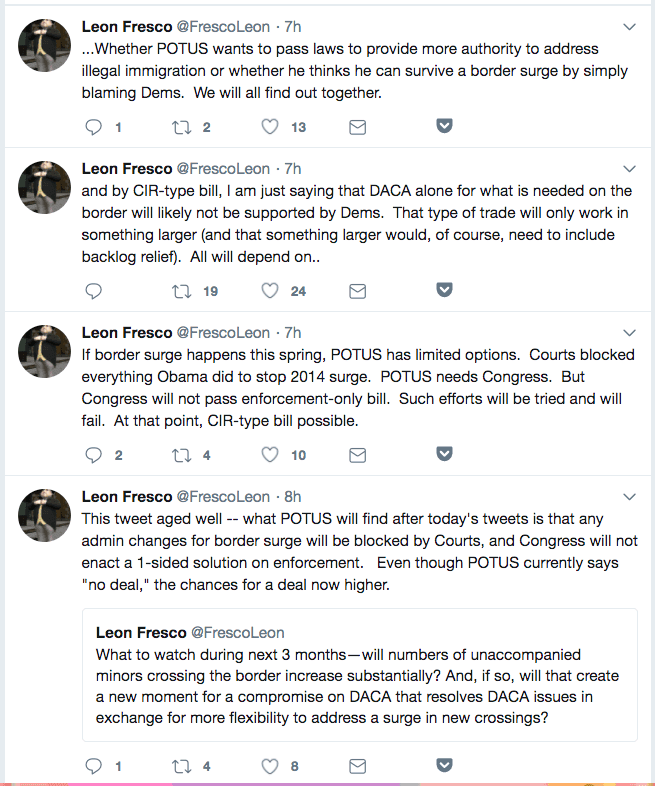This screenshot has width=655, height=786.
Task: Click Pocket save icon on first tweet
Action: coord(445,126)
